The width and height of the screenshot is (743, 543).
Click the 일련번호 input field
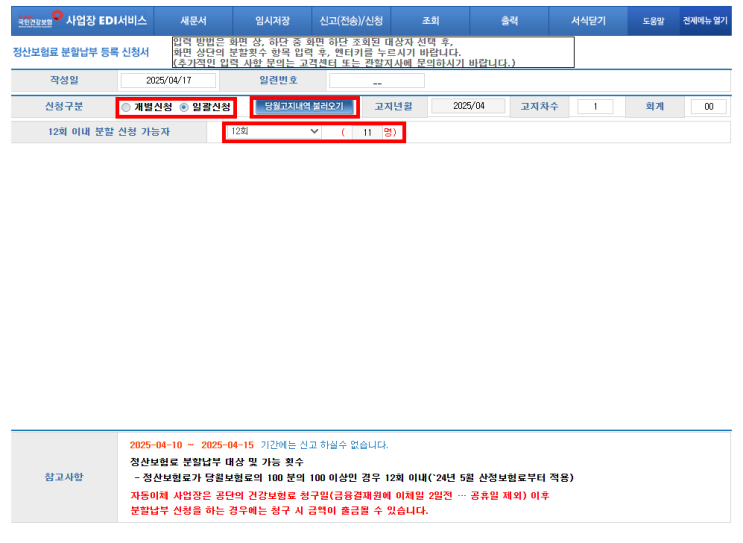[x=377, y=81]
